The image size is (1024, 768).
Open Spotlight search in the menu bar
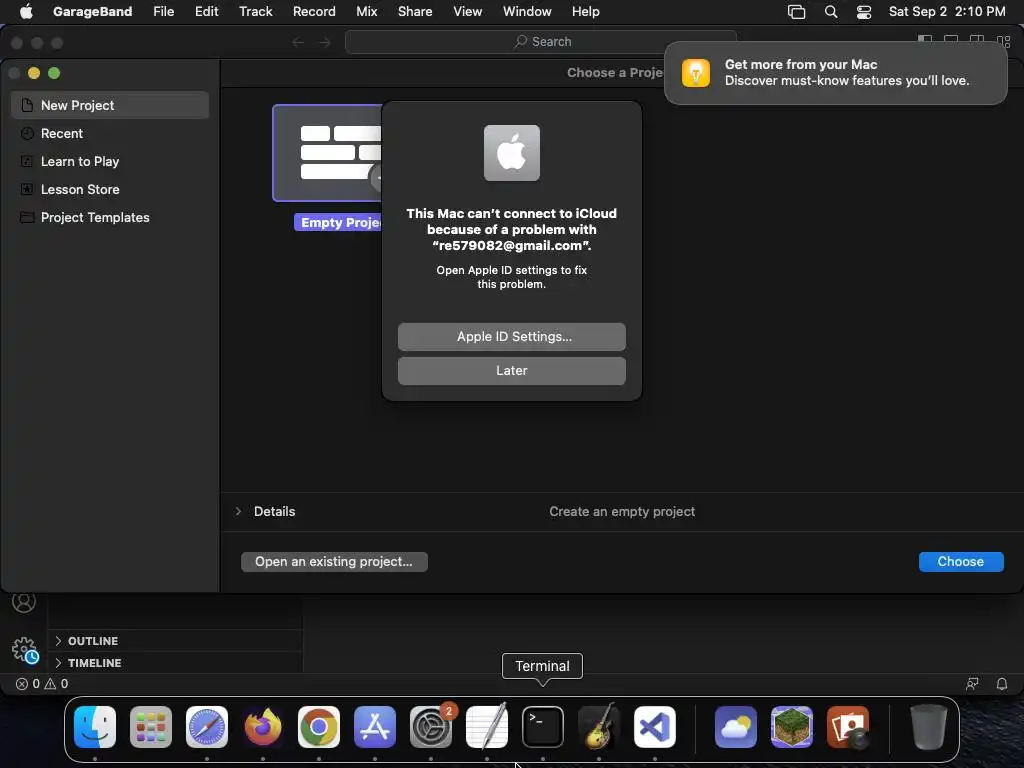tap(831, 12)
